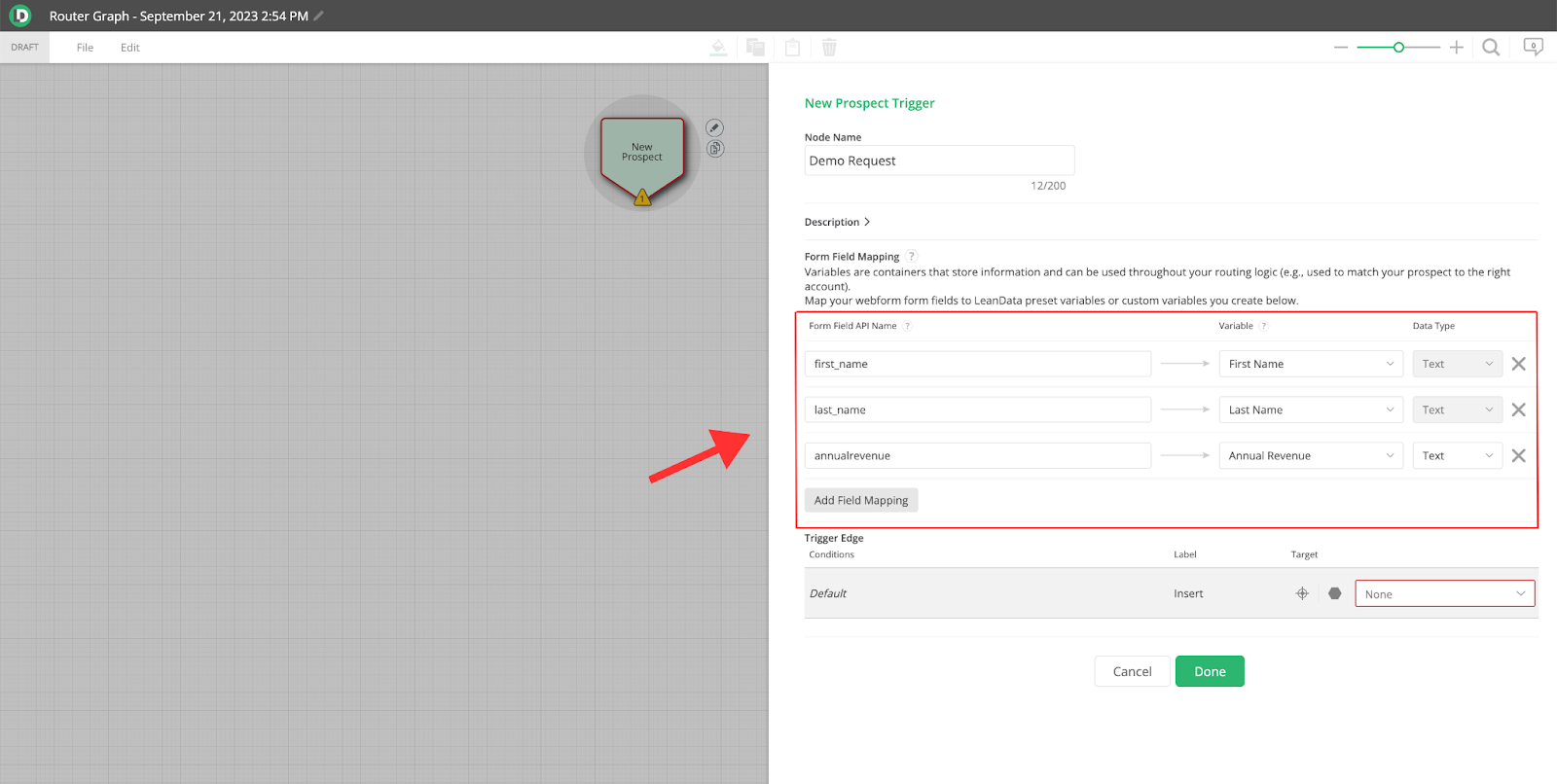Delete the first_name mapping with X

(1518, 364)
